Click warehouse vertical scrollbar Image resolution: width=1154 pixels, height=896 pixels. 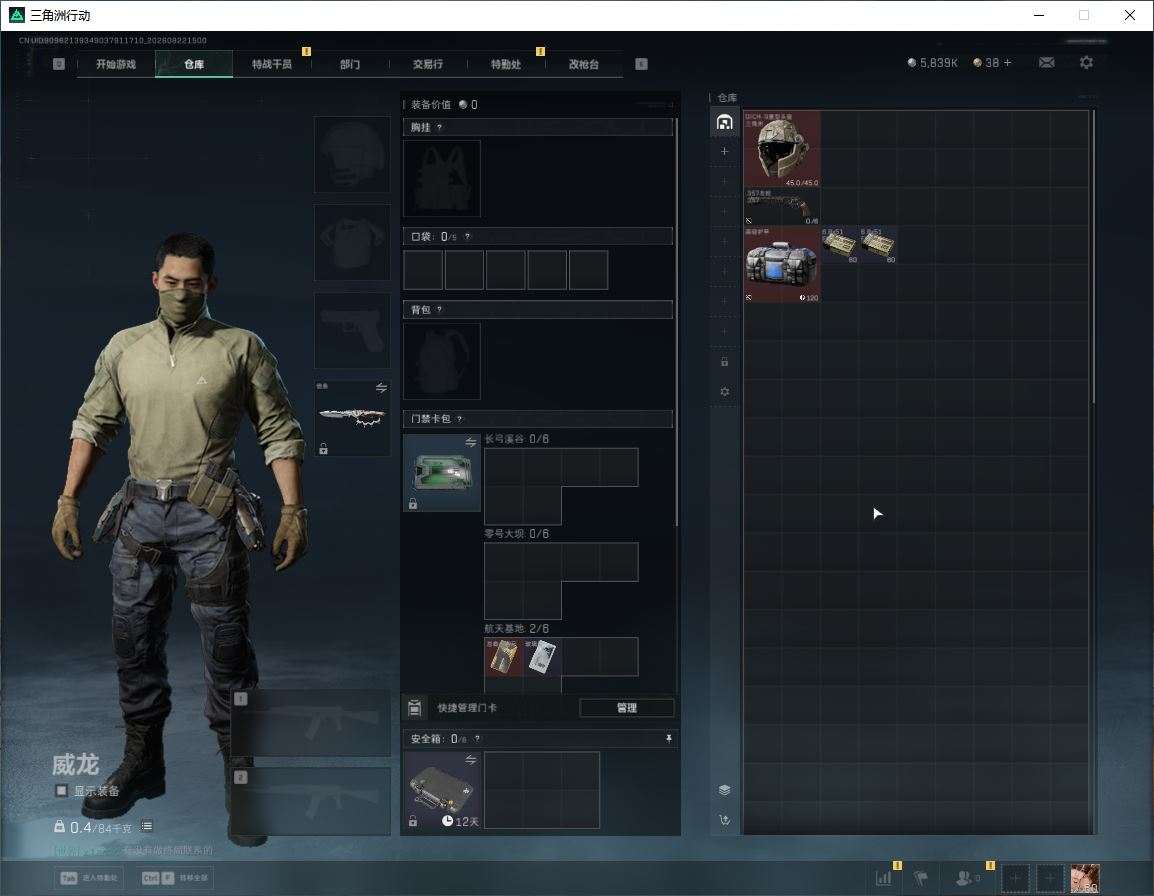pyautogui.click(x=1094, y=256)
